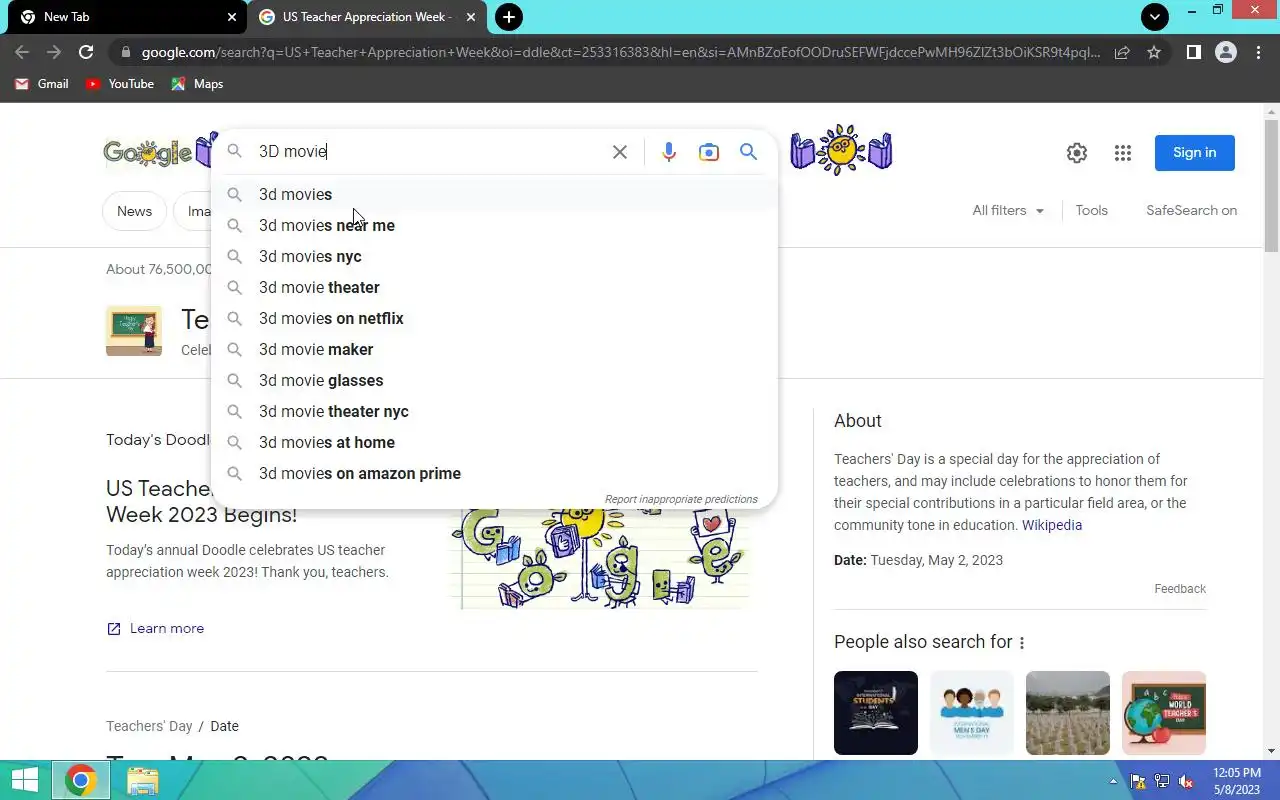The width and height of the screenshot is (1280, 800).
Task: Click the Sign in button
Action: tap(1194, 153)
